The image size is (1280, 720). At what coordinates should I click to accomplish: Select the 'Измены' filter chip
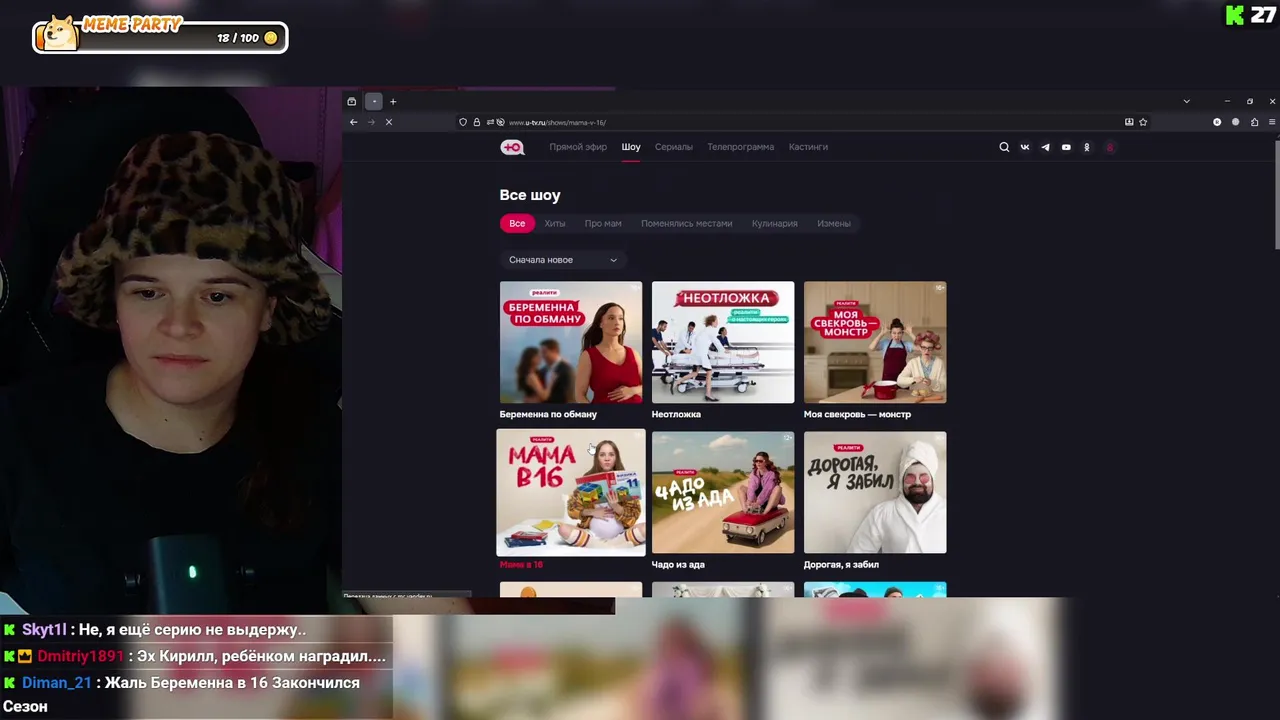tap(834, 223)
